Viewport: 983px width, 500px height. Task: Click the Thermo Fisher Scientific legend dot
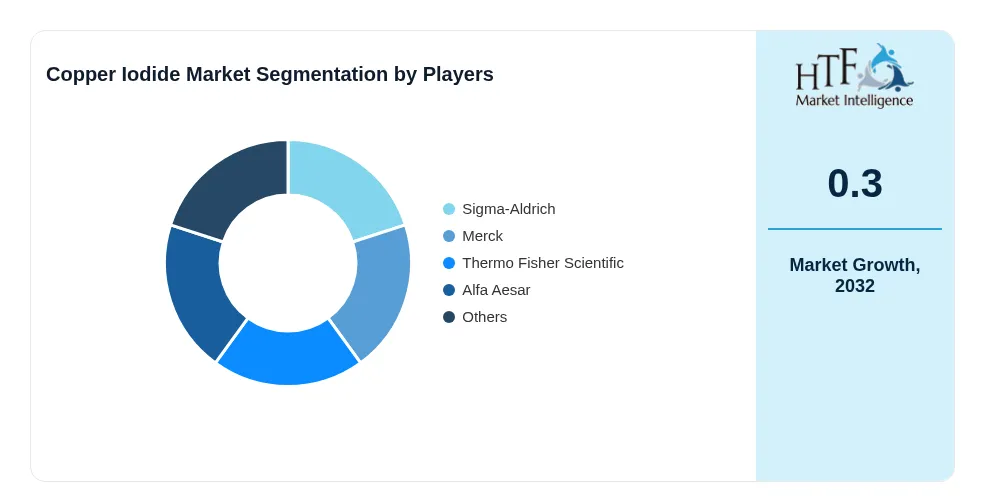pos(449,263)
